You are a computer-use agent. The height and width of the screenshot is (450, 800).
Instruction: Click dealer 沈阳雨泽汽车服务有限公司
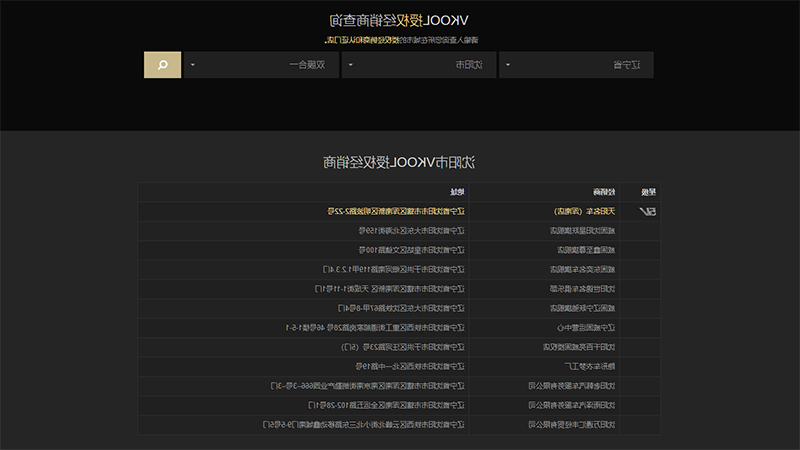coord(572,405)
